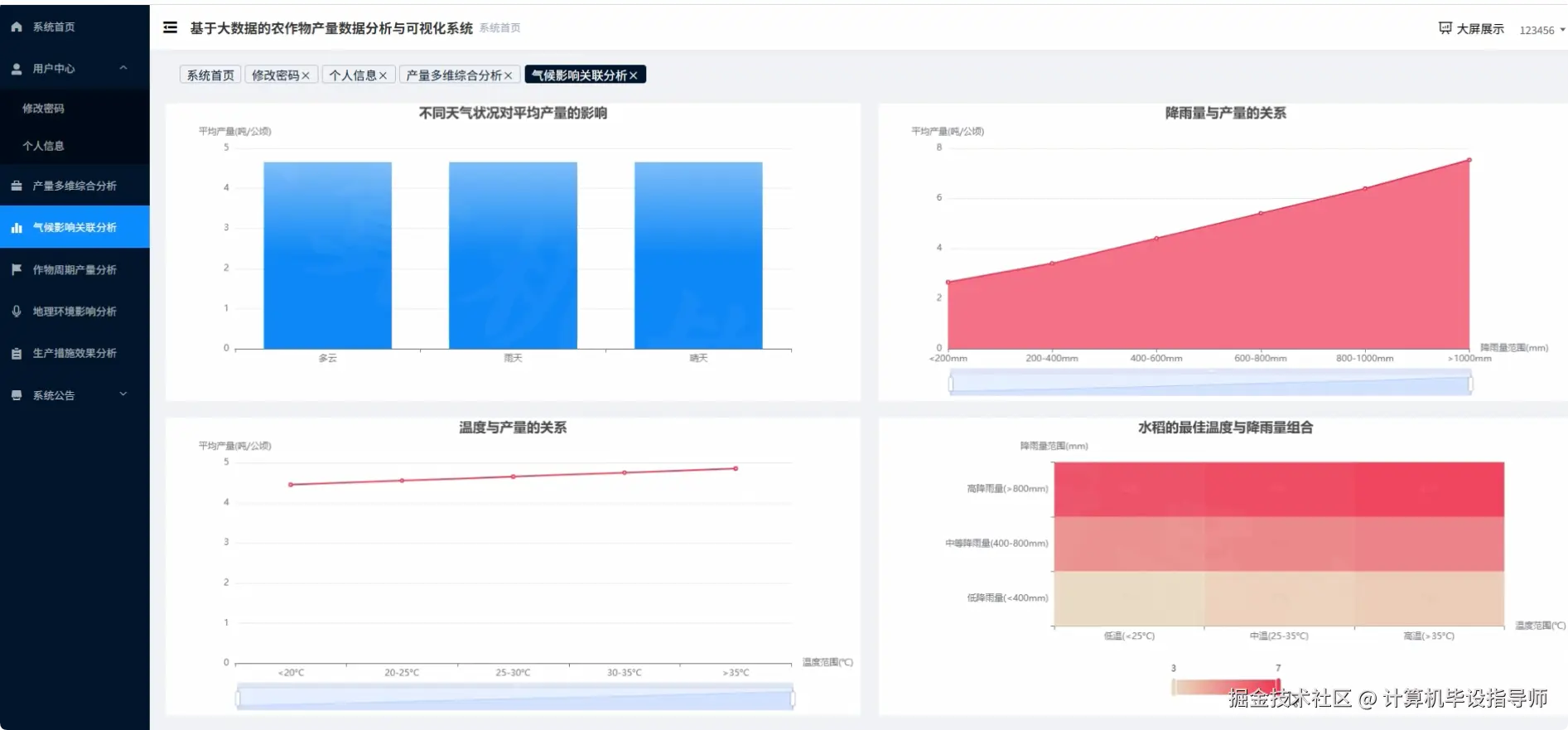Click the flag icon beside 作物周期产量分析
Image resolution: width=1568 pixels, height=730 pixels.
click(x=17, y=269)
